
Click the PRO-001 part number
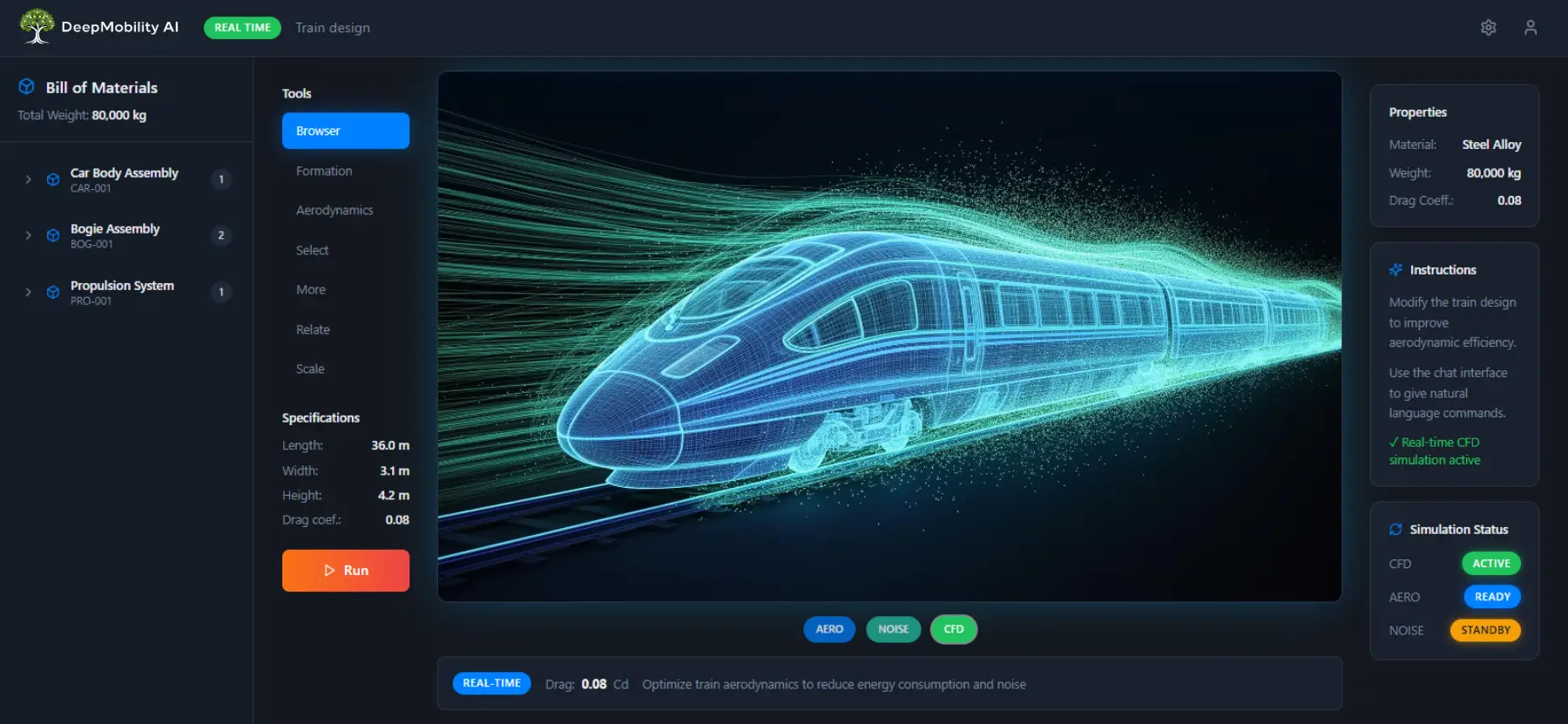point(91,301)
